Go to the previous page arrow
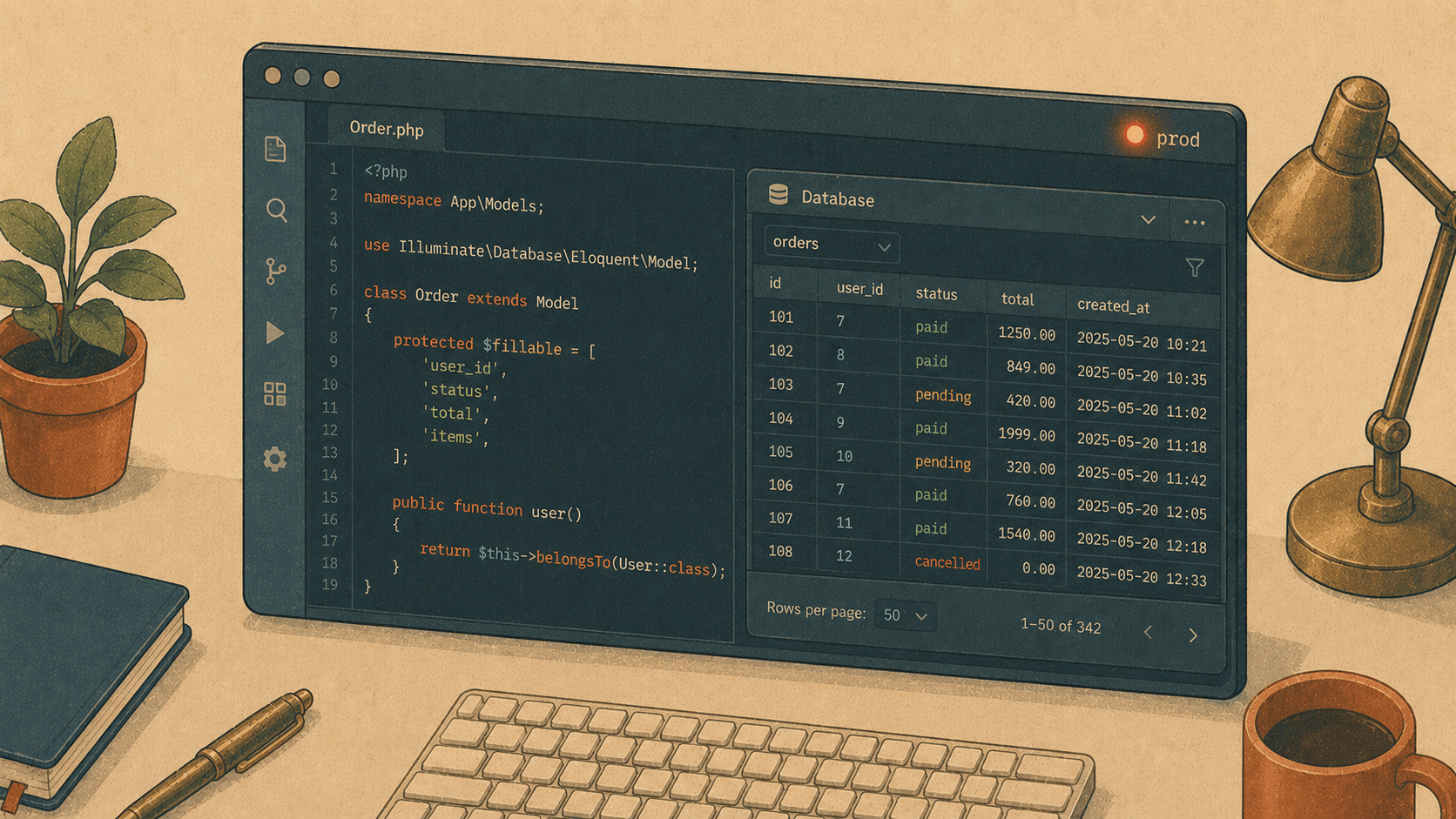This screenshot has width=1456, height=819. click(1148, 632)
